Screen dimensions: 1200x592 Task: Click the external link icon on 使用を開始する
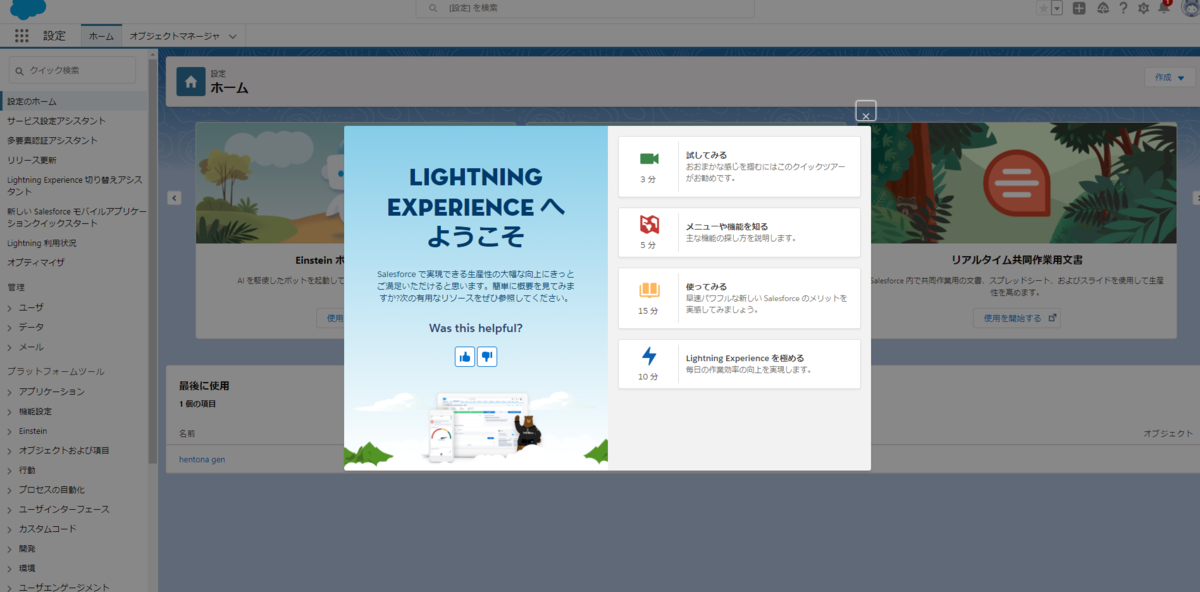pos(1051,318)
